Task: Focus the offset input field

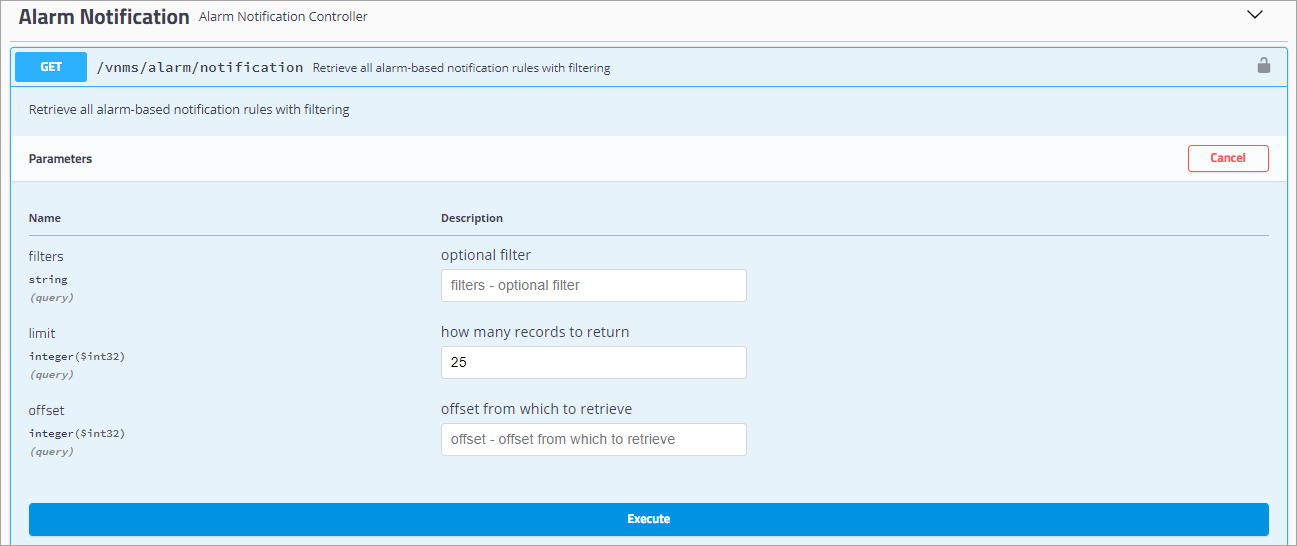Action: (x=593, y=439)
